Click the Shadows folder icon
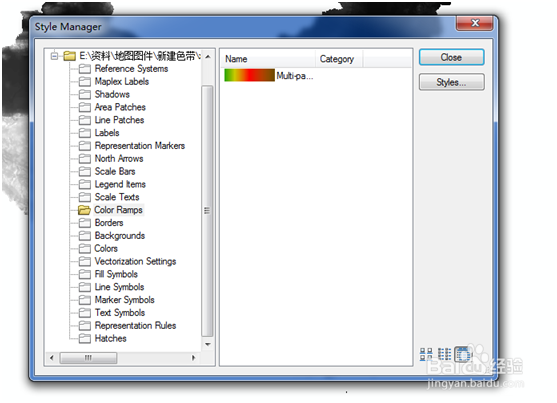The image size is (557, 403). (85, 94)
